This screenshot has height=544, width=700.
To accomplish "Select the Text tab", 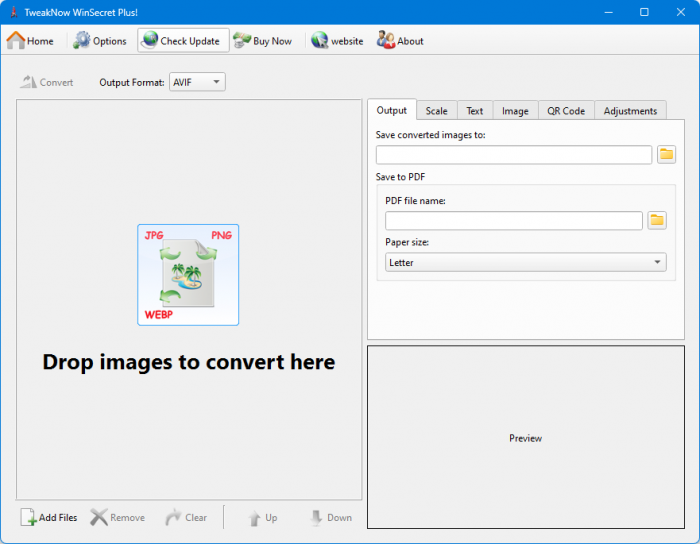I will click(x=475, y=111).
